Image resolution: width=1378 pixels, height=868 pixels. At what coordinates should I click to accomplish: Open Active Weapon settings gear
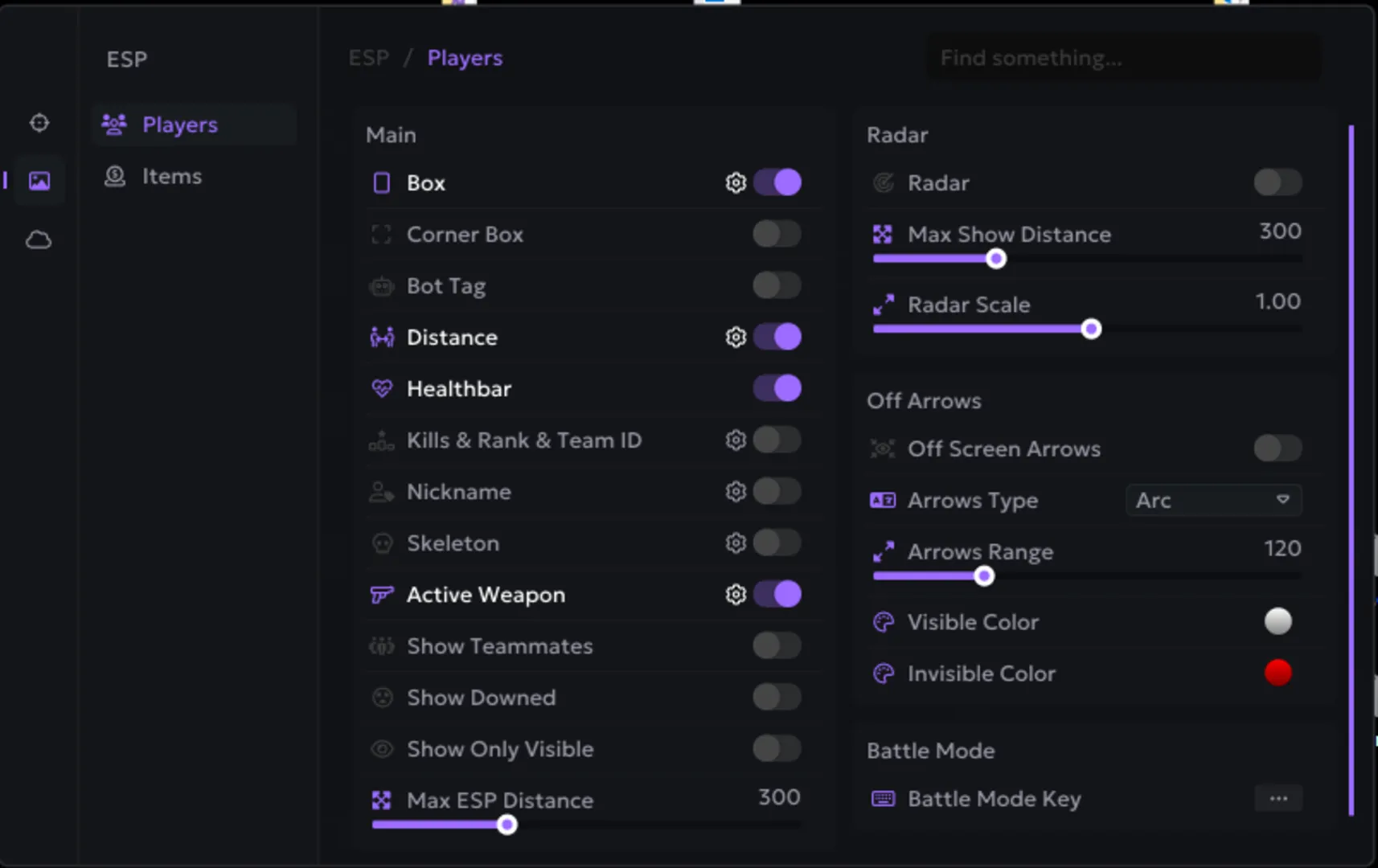coord(736,595)
